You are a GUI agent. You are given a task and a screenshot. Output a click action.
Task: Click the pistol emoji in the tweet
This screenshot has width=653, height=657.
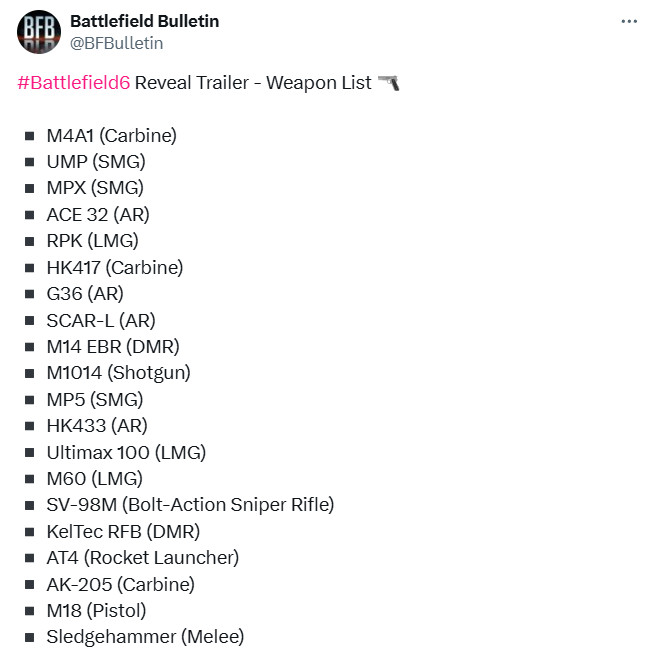(388, 83)
